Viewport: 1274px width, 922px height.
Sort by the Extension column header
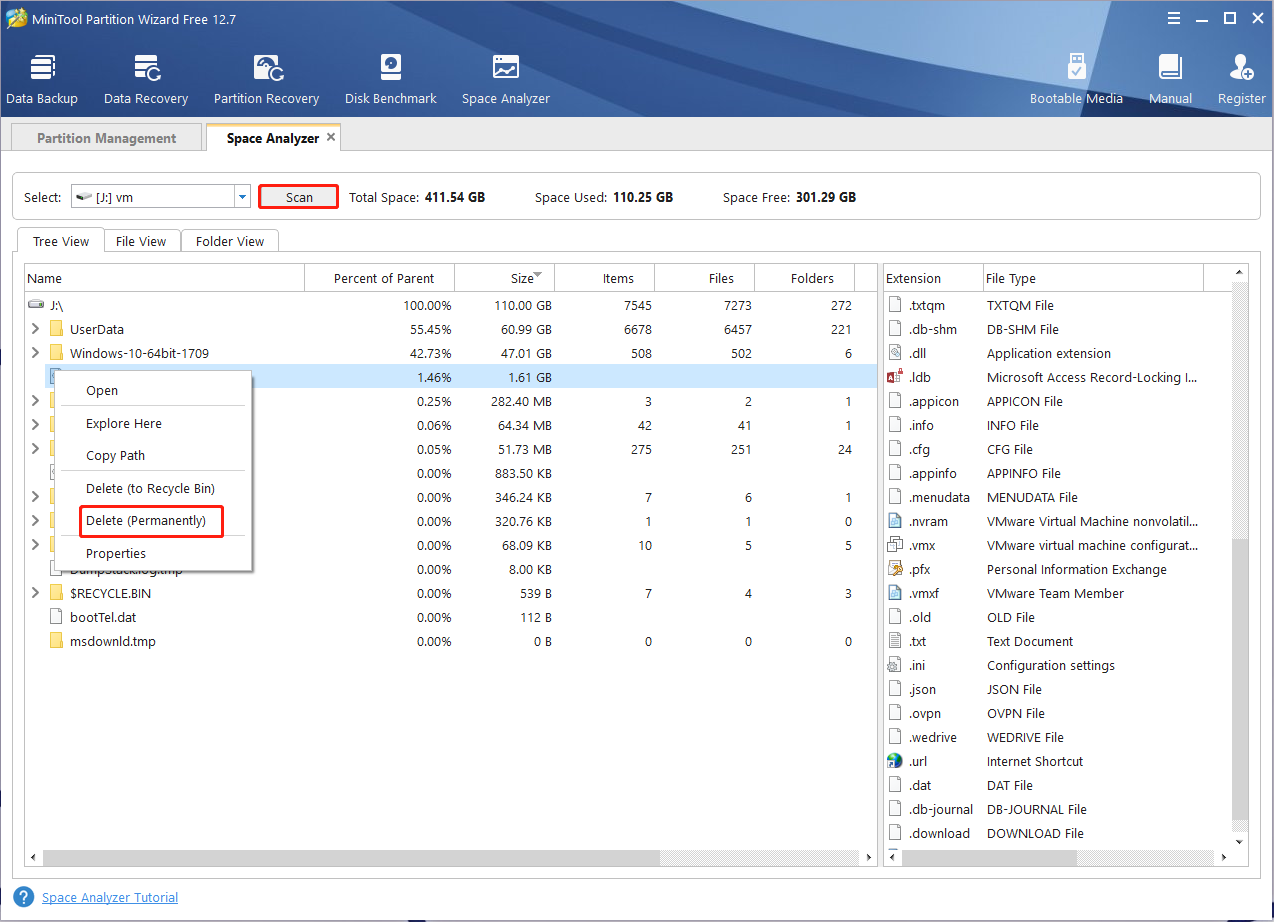point(933,278)
